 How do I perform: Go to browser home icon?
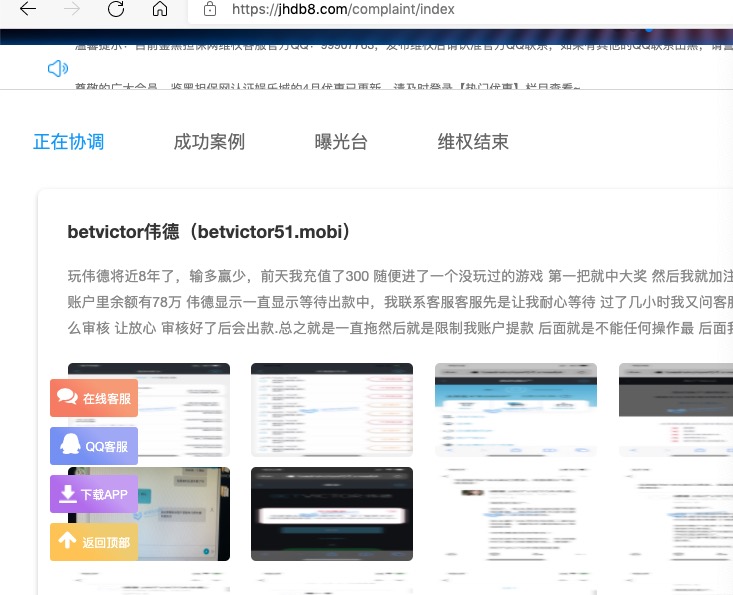[160, 9]
